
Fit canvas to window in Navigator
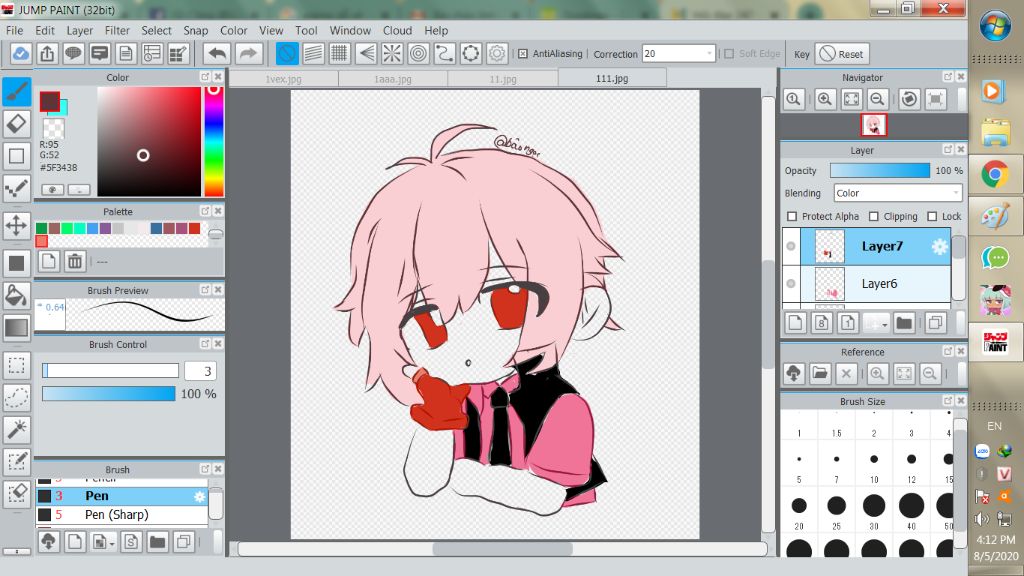[x=852, y=99]
